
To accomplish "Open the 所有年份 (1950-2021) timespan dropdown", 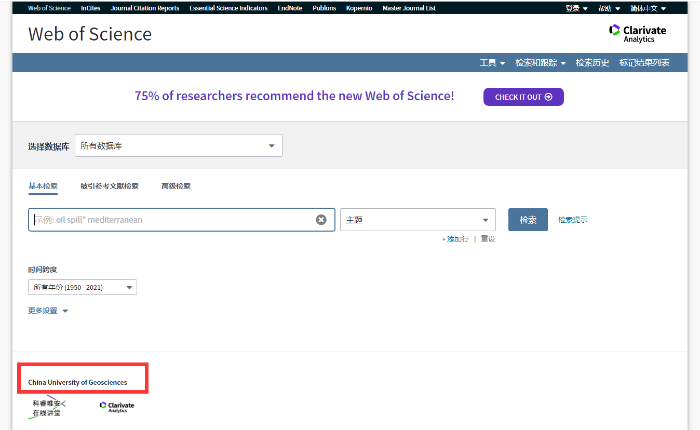I will pyautogui.click(x=83, y=287).
